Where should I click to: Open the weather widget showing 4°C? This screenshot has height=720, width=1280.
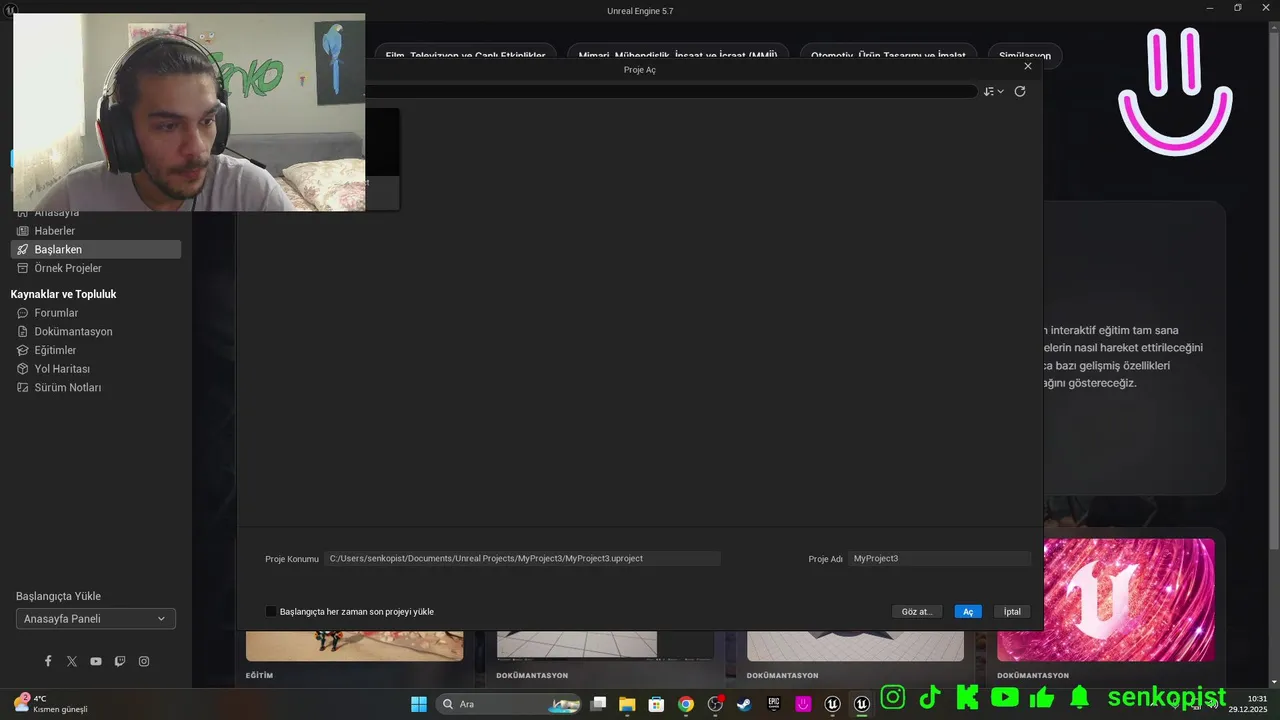50,704
